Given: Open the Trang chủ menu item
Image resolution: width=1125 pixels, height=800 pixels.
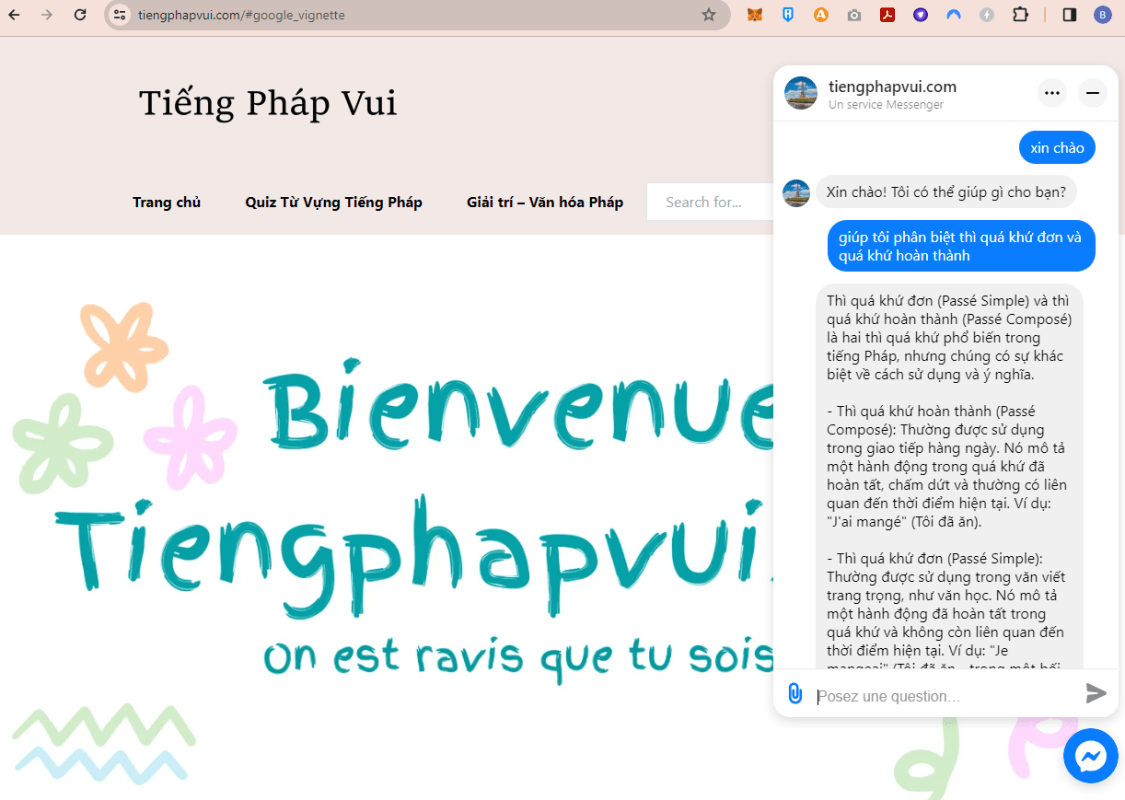Looking at the screenshot, I should click(x=166, y=202).
